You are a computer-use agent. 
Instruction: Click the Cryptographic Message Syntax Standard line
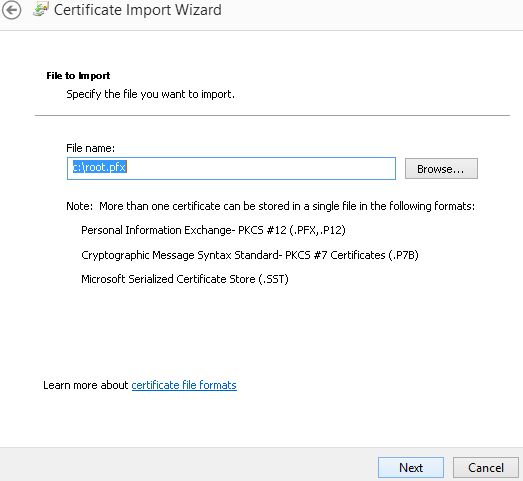point(249,255)
